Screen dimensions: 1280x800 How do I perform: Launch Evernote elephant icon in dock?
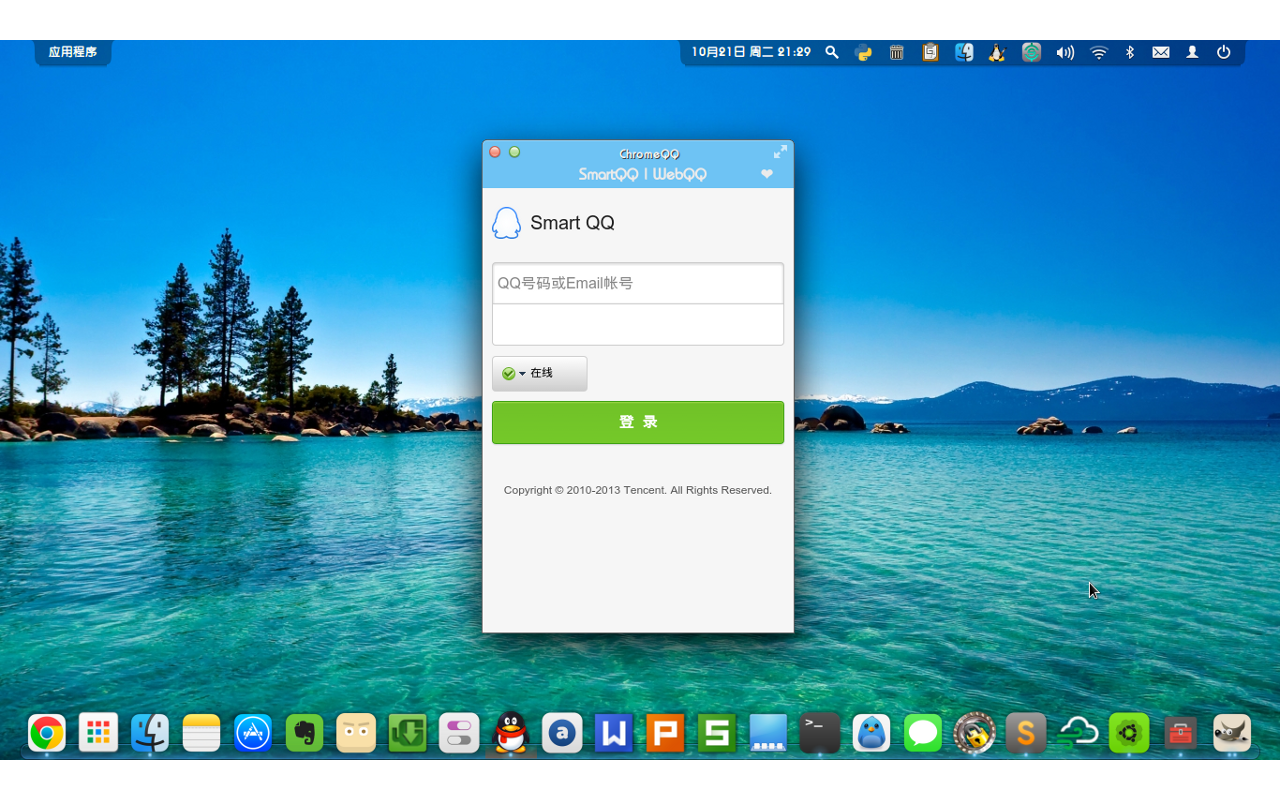(304, 733)
